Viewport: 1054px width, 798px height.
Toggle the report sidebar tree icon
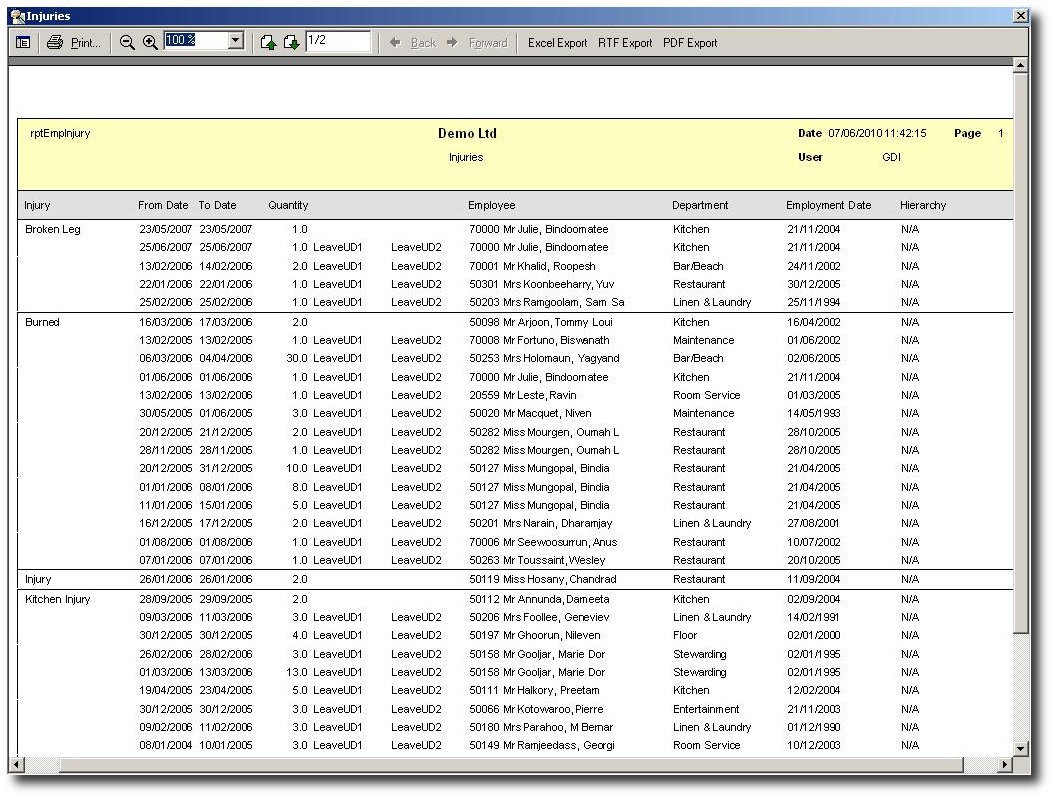(x=23, y=43)
